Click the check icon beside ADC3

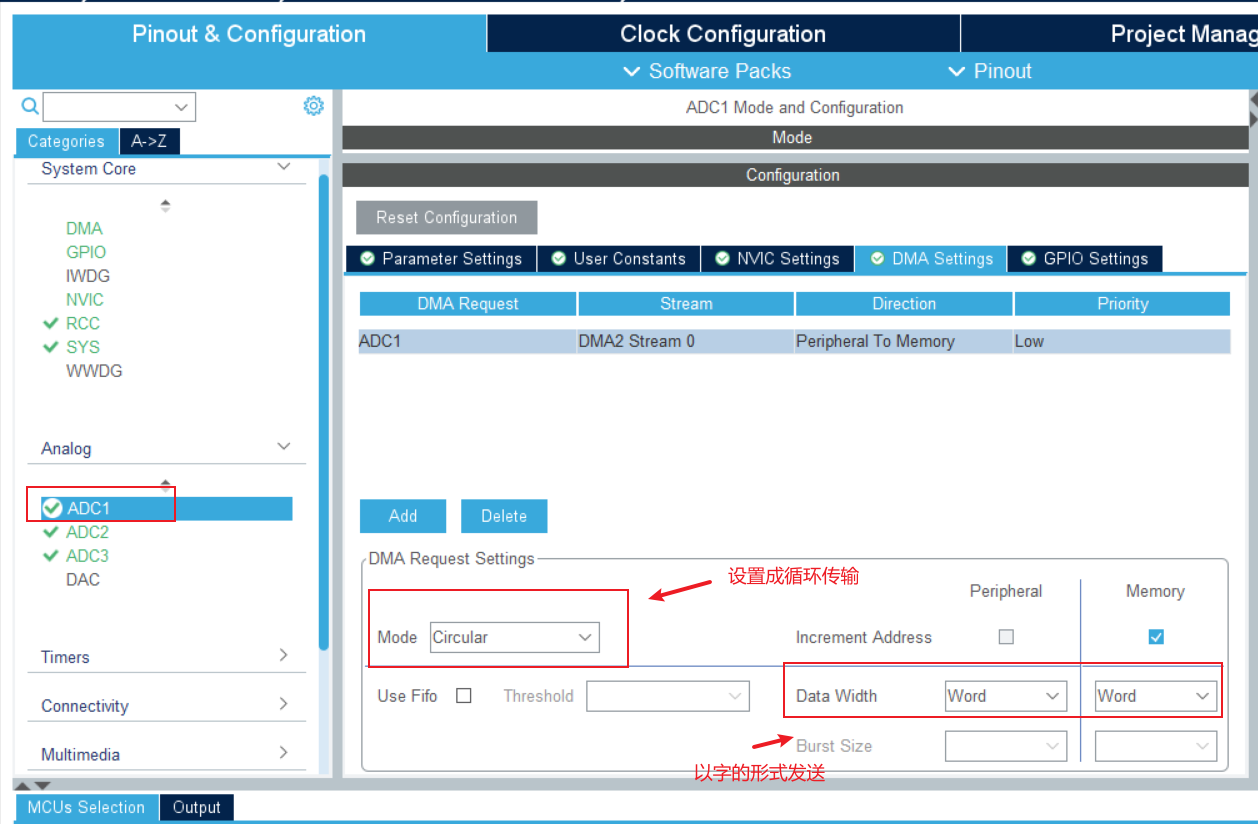point(50,555)
